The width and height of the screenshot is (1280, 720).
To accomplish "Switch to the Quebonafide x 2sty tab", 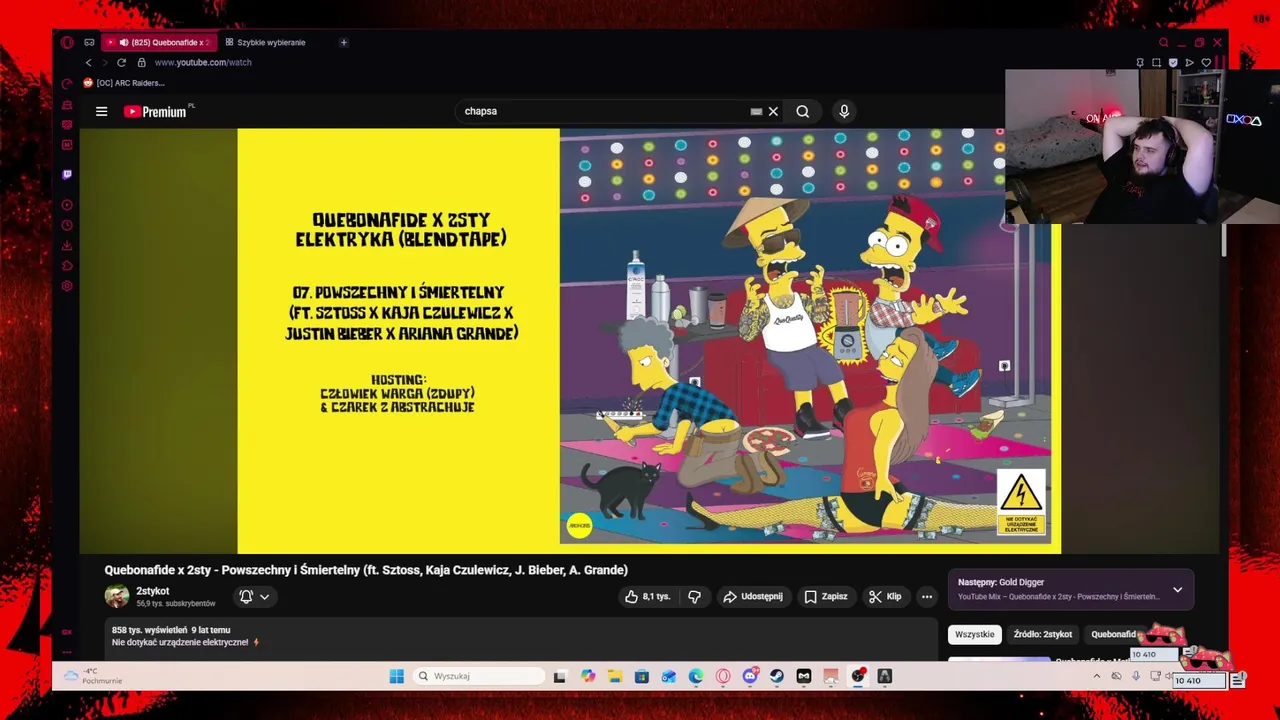I will coord(158,42).
